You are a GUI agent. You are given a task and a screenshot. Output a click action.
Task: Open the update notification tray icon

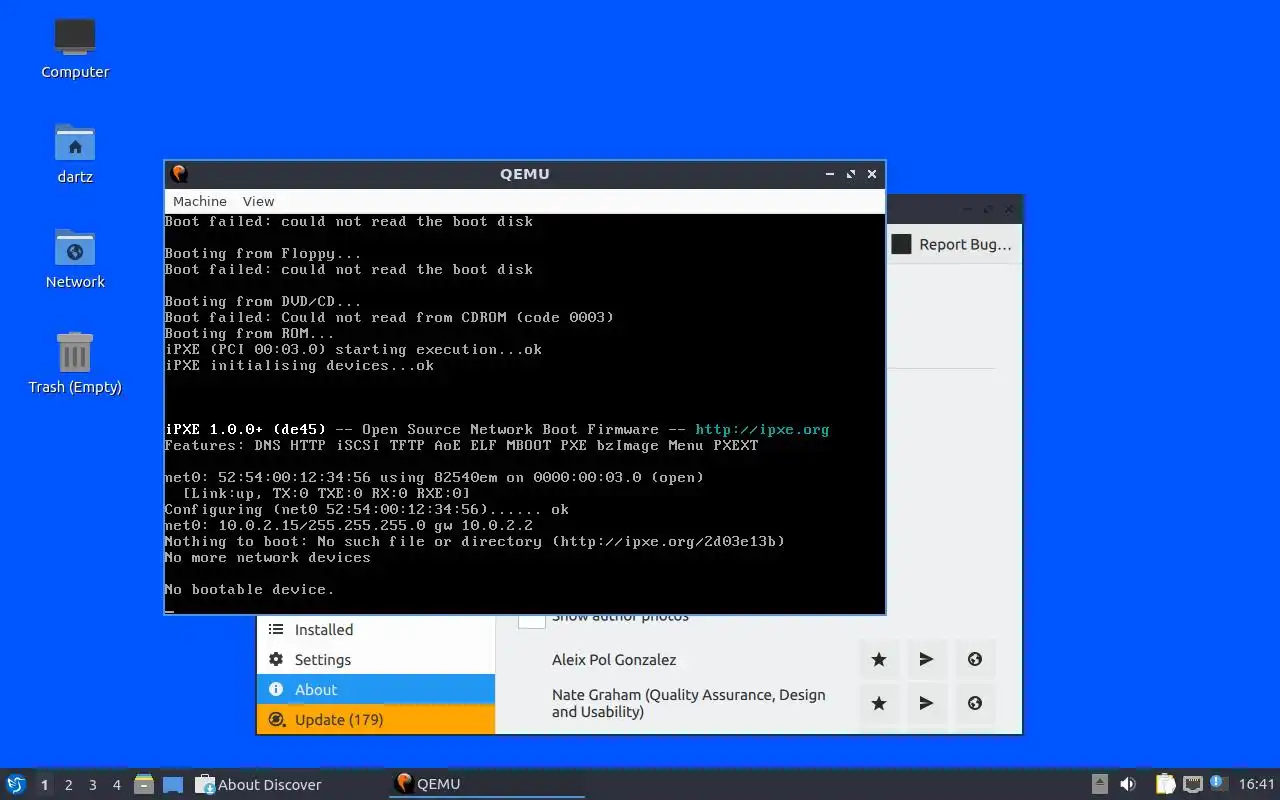click(x=1218, y=783)
